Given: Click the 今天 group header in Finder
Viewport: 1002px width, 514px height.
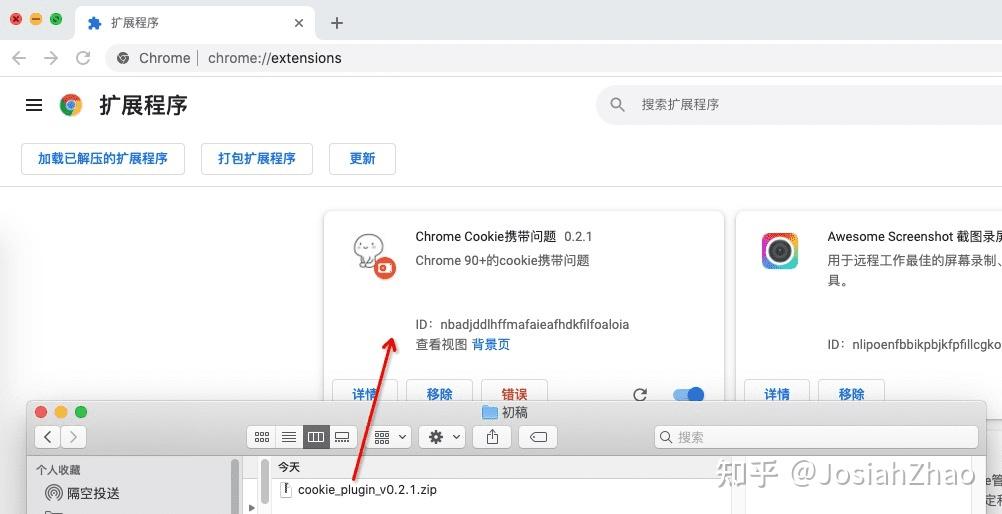Looking at the screenshot, I should coord(289,467).
